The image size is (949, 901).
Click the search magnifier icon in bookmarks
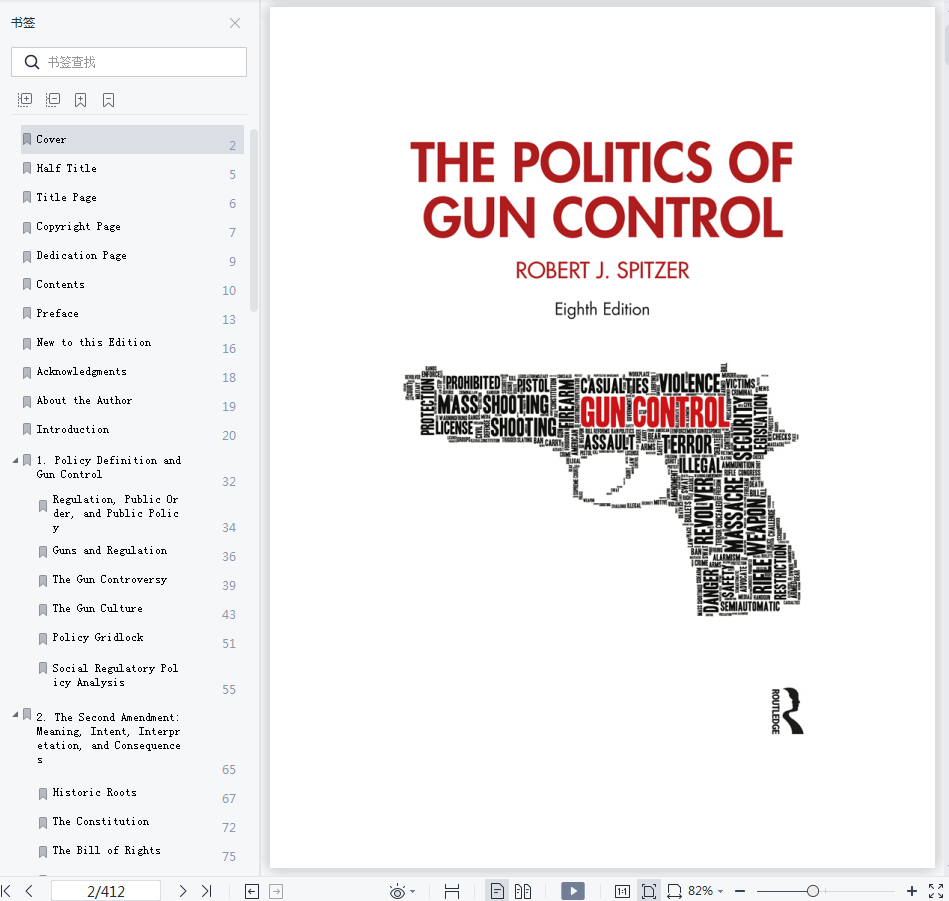31,62
